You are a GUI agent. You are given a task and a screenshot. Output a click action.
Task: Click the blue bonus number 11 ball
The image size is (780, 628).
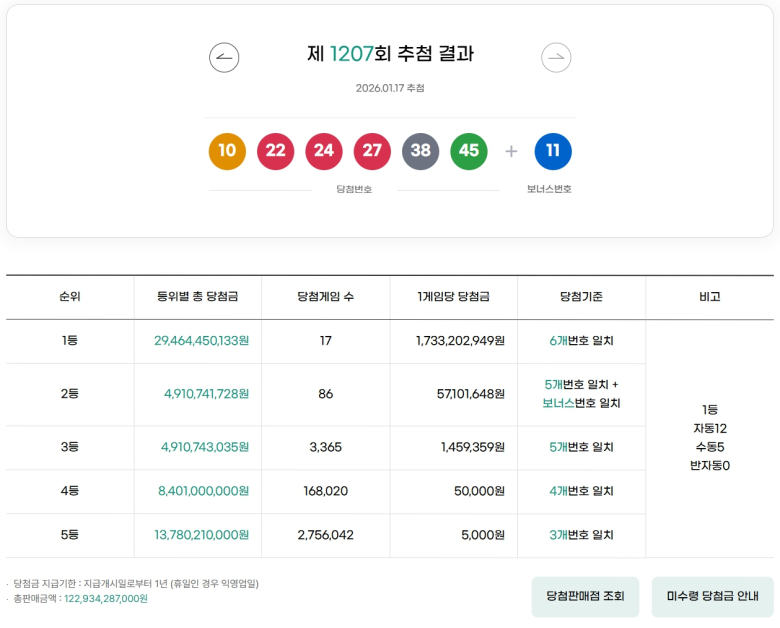(x=553, y=151)
